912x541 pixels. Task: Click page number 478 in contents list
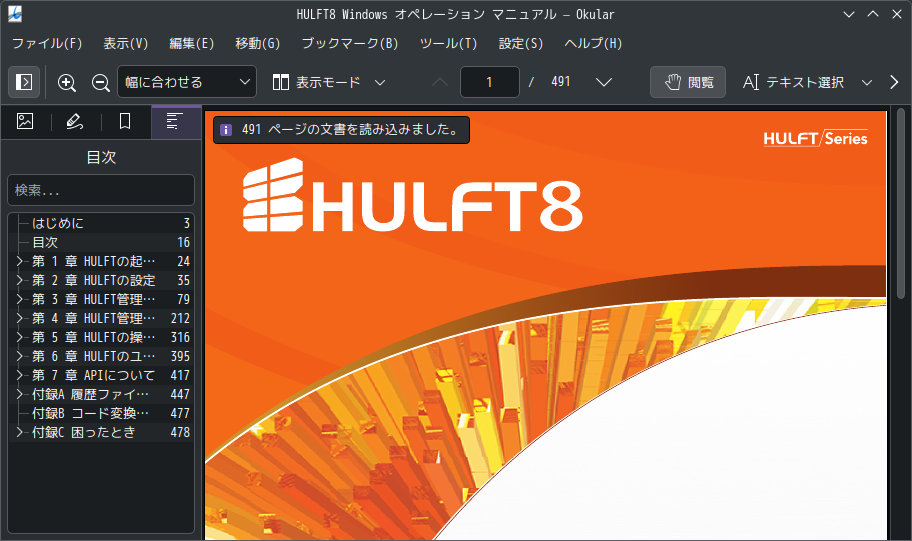point(180,432)
